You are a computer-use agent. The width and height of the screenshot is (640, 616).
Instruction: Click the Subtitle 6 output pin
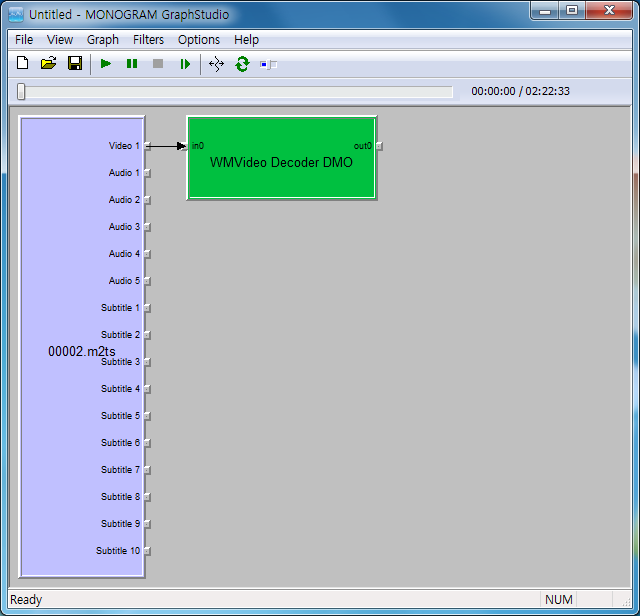(147, 443)
